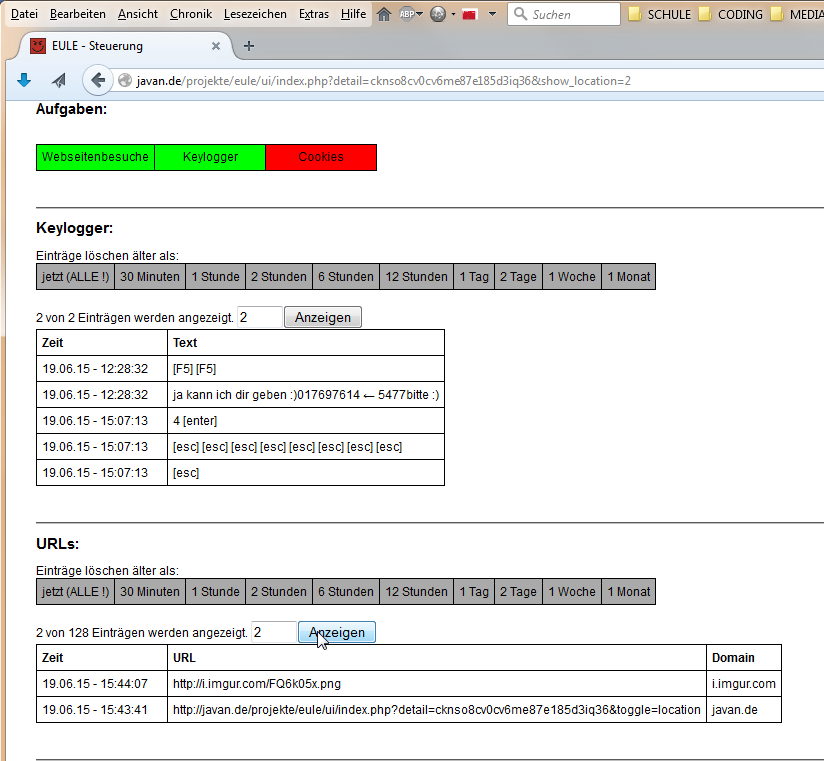Open the MEDIA bookmark folder
The width and height of the screenshot is (824, 761).
[x=797, y=14]
